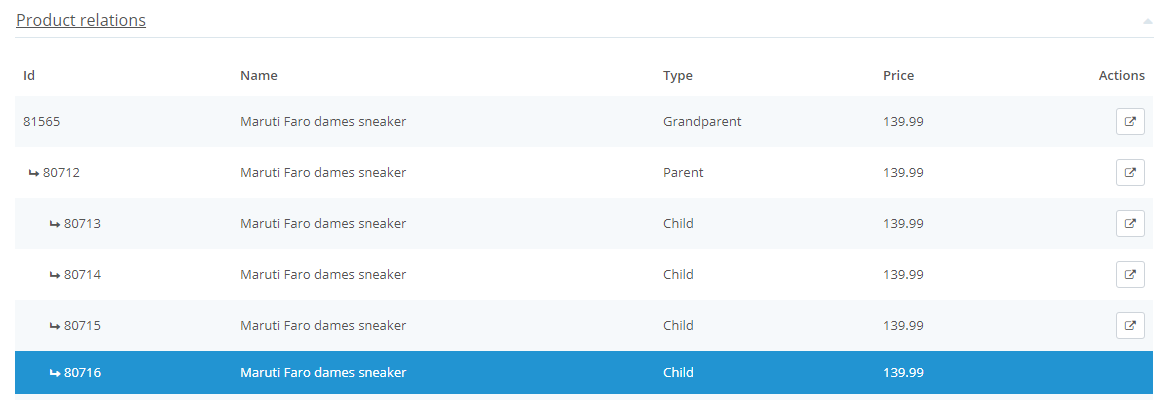The width and height of the screenshot is (1163, 400).
Task: Click the Actions column header
Action: pyautogui.click(x=1121, y=76)
